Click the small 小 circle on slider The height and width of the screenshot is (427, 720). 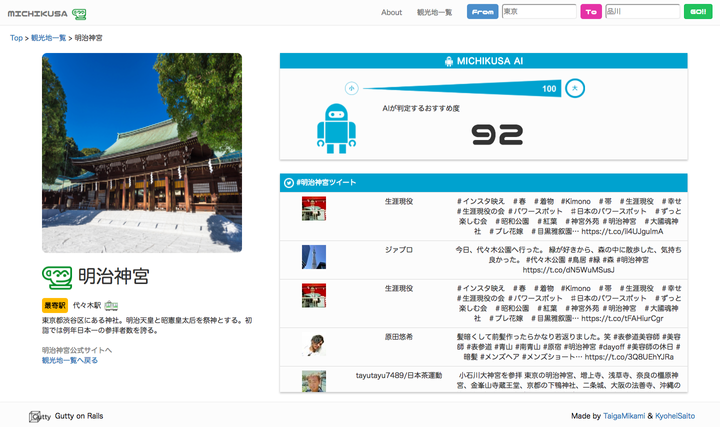[x=351, y=88]
